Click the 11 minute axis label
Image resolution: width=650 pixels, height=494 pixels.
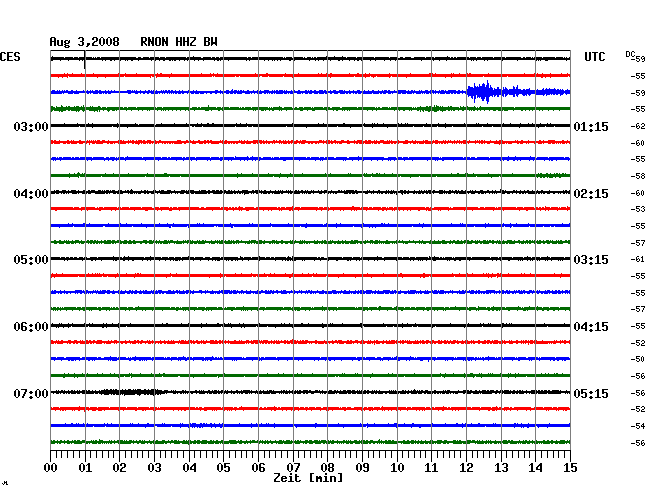[x=431, y=468]
